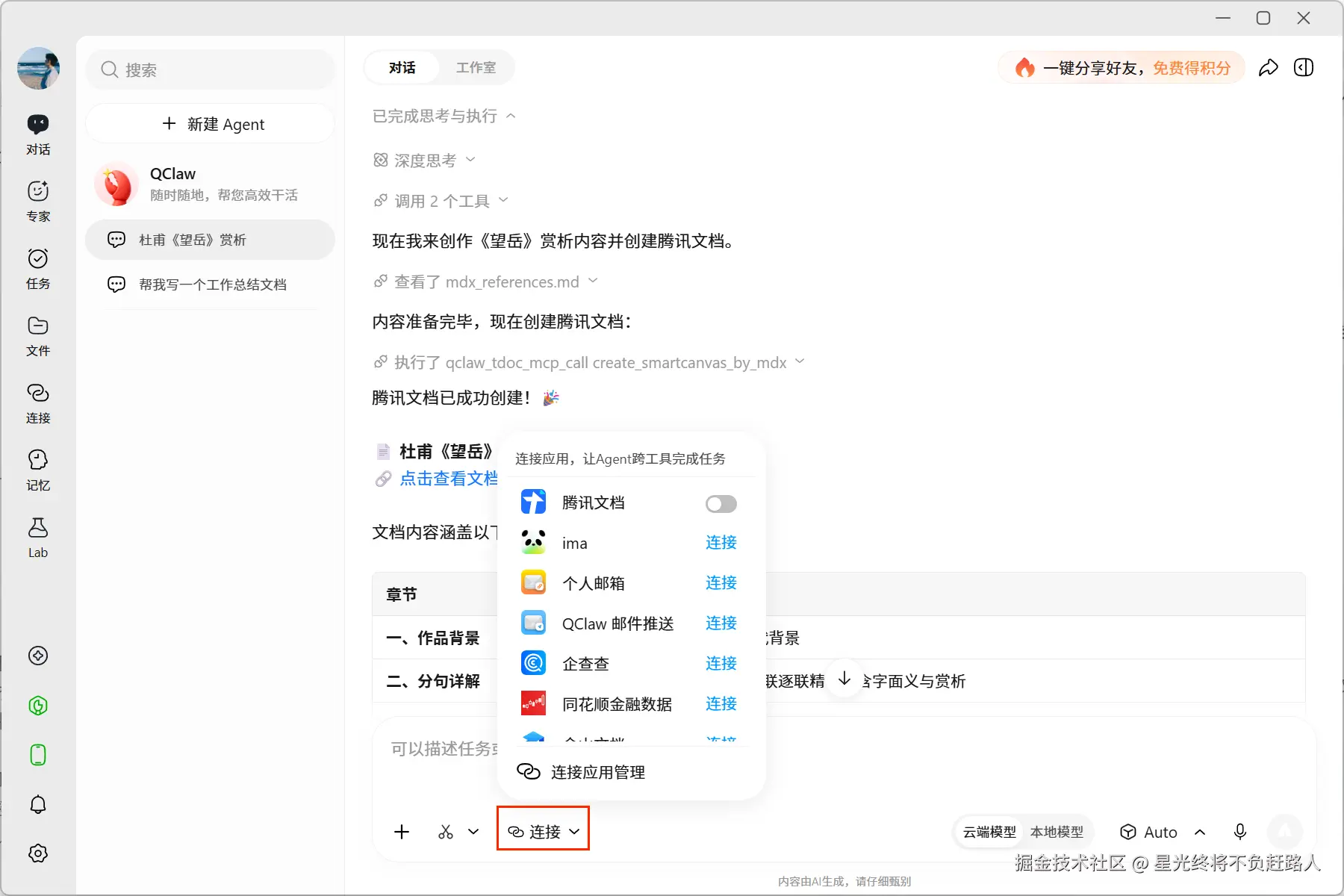Click the share arrow icon at top right
The height and width of the screenshot is (896, 1344).
pos(1268,68)
